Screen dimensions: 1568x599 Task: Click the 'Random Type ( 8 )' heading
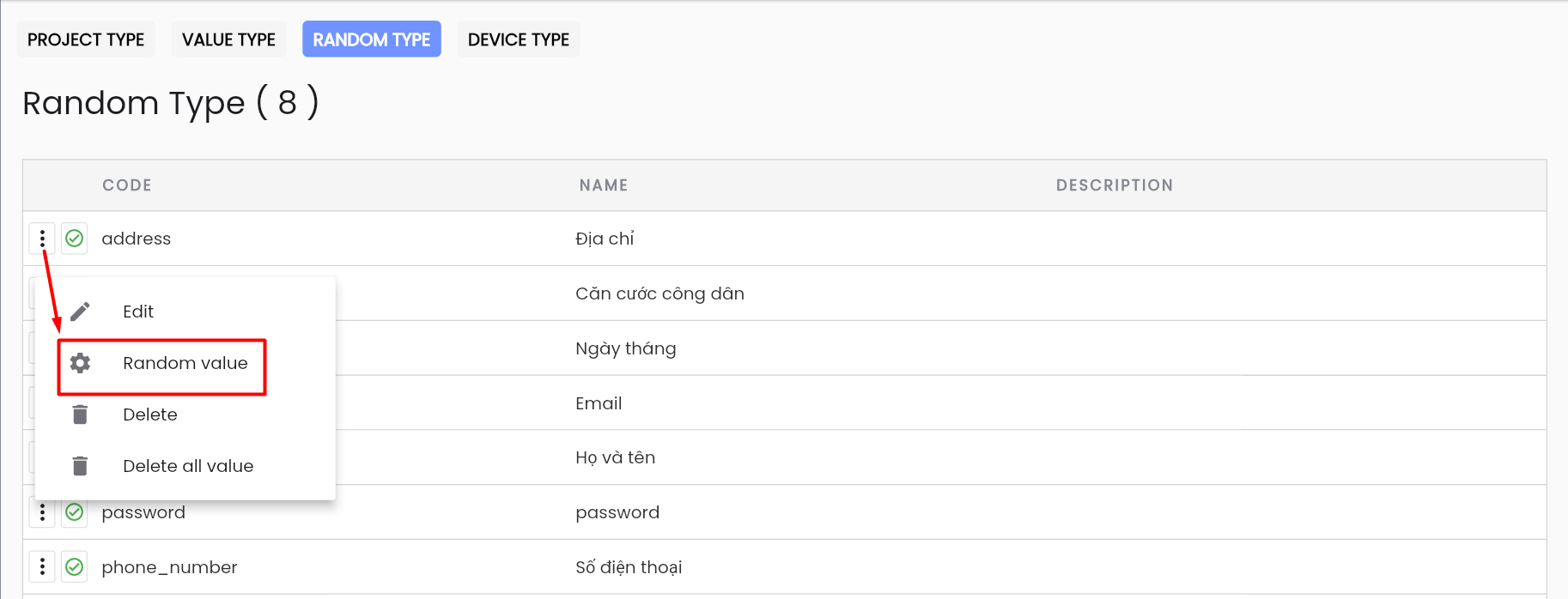coord(171,103)
